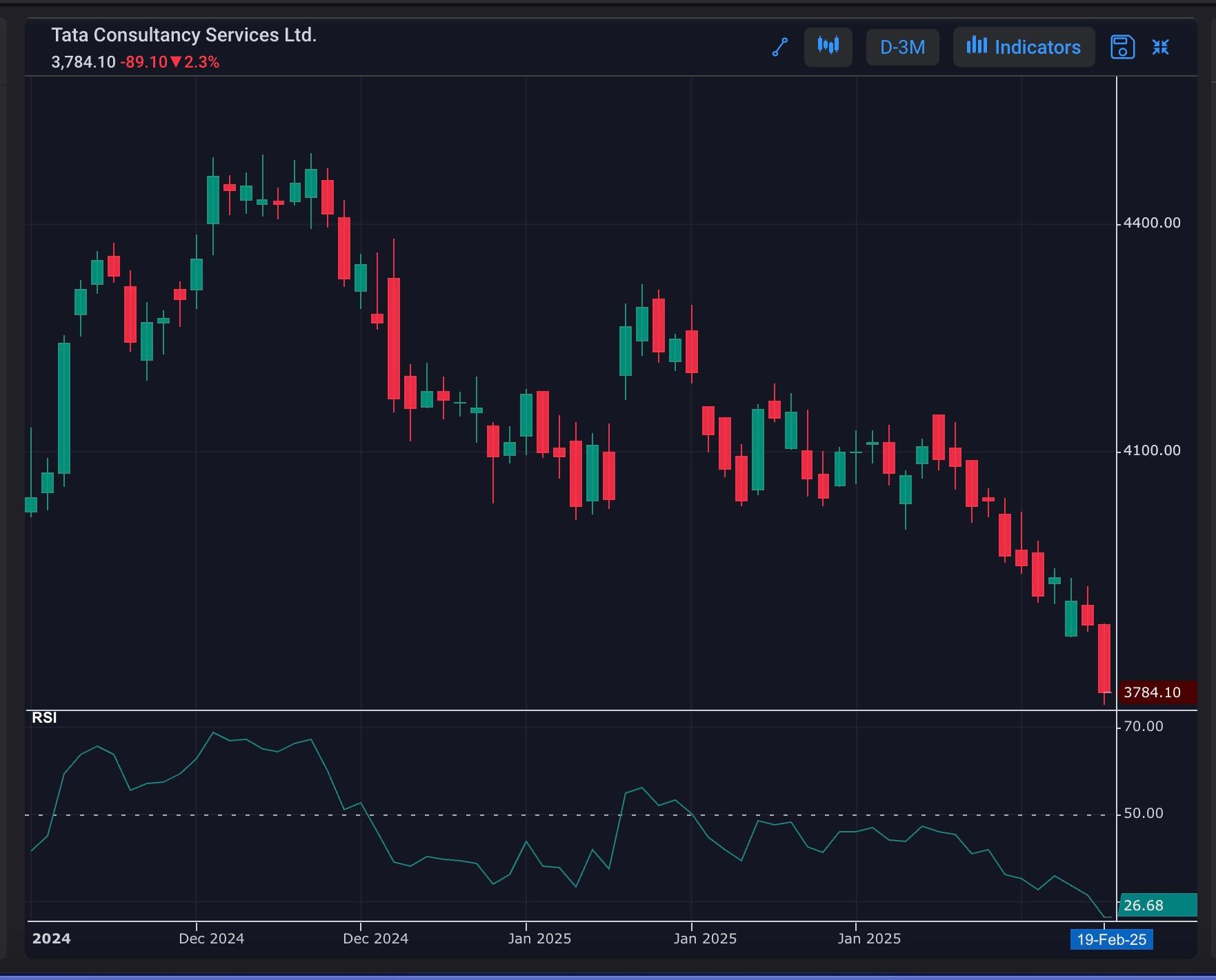Click the 2.3% percentage change
1216x980 pixels.
point(201,62)
